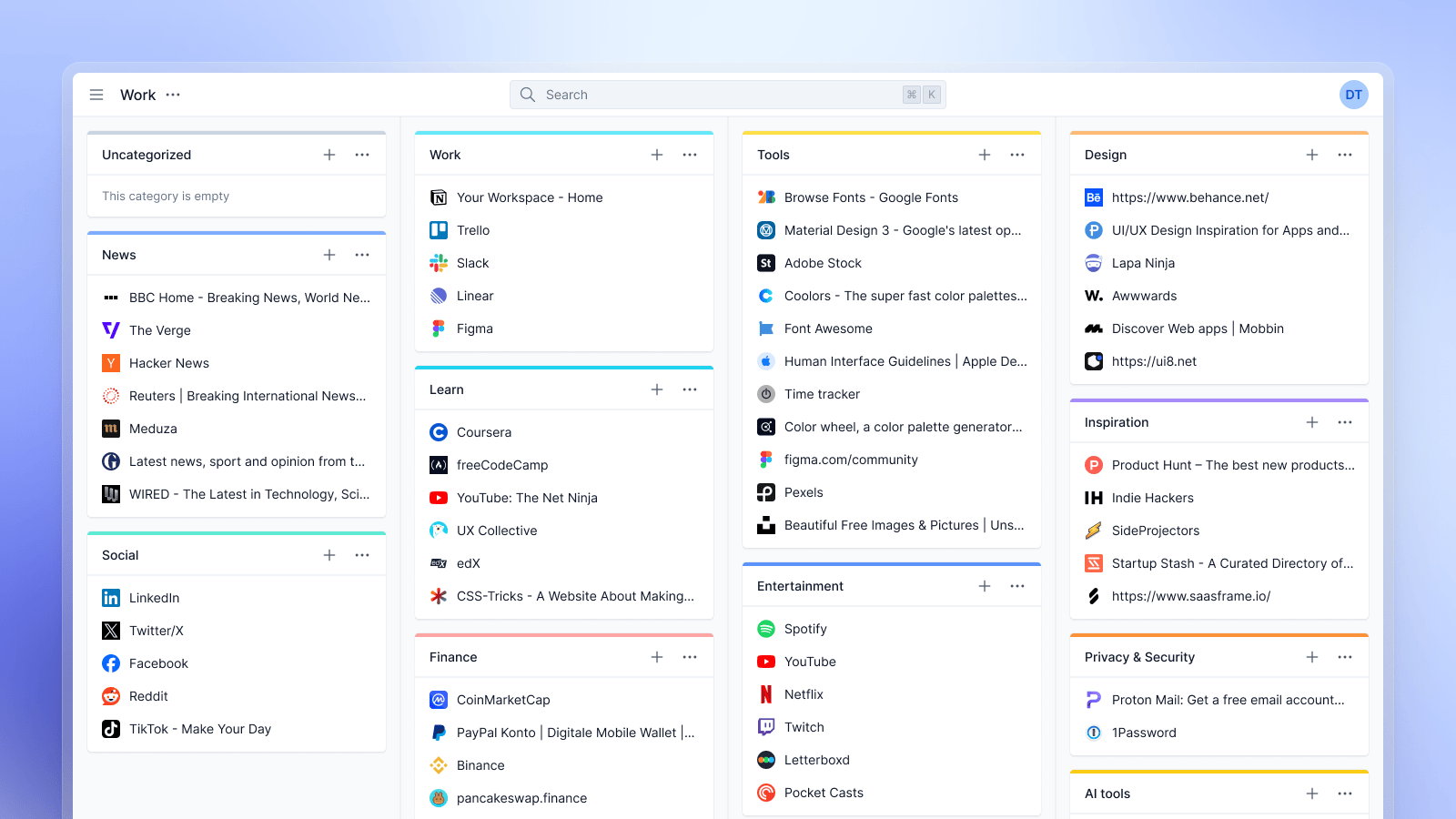Open the Social category options menu
Viewport: 1456px width, 819px height.
tap(362, 555)
